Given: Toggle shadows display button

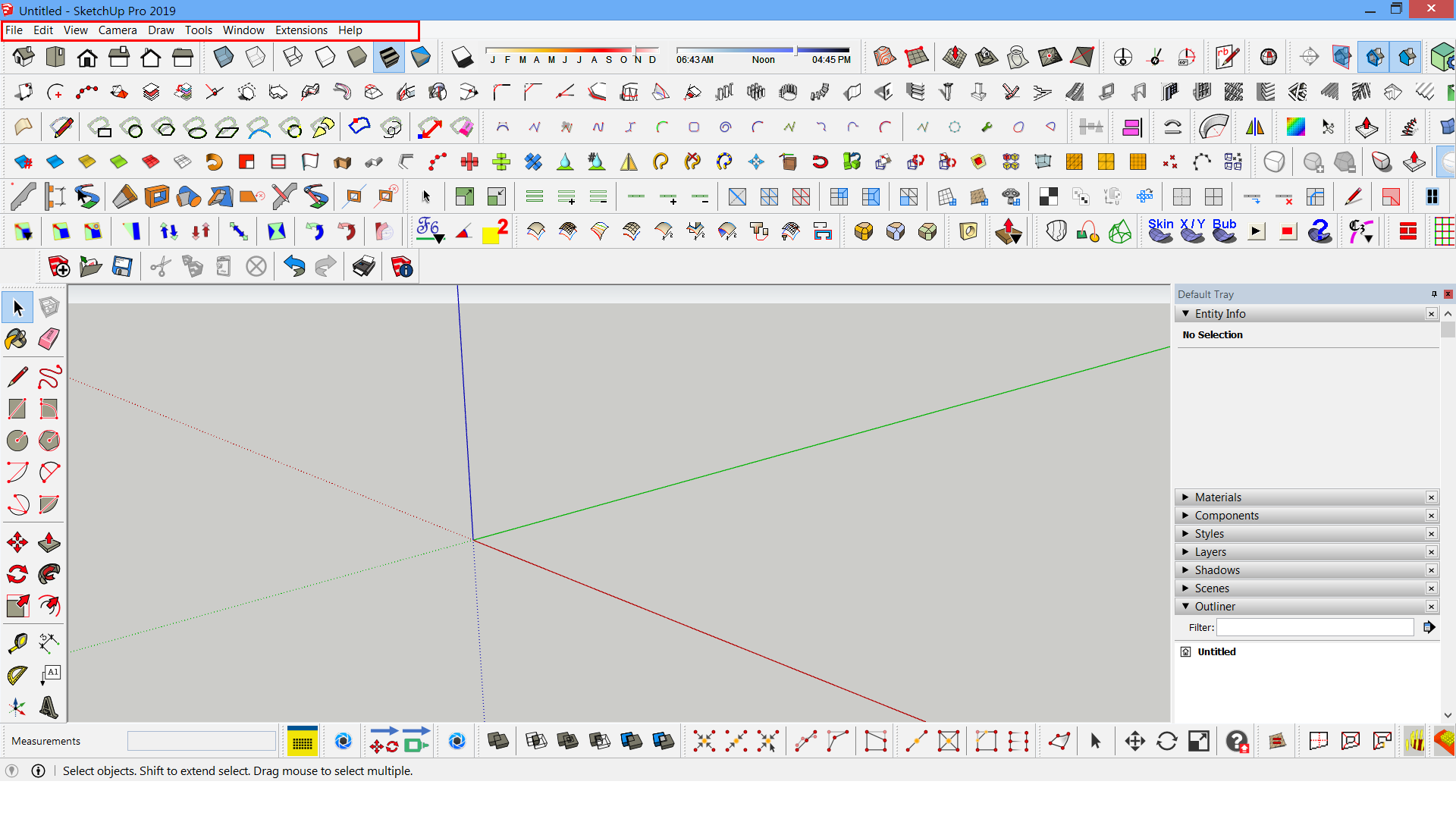Looking at the screenshot, I should pos(462,57).
